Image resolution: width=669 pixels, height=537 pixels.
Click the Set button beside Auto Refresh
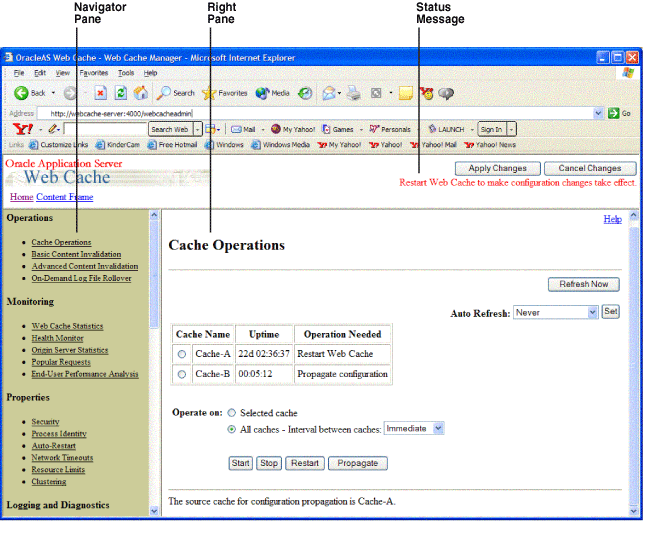611,312
